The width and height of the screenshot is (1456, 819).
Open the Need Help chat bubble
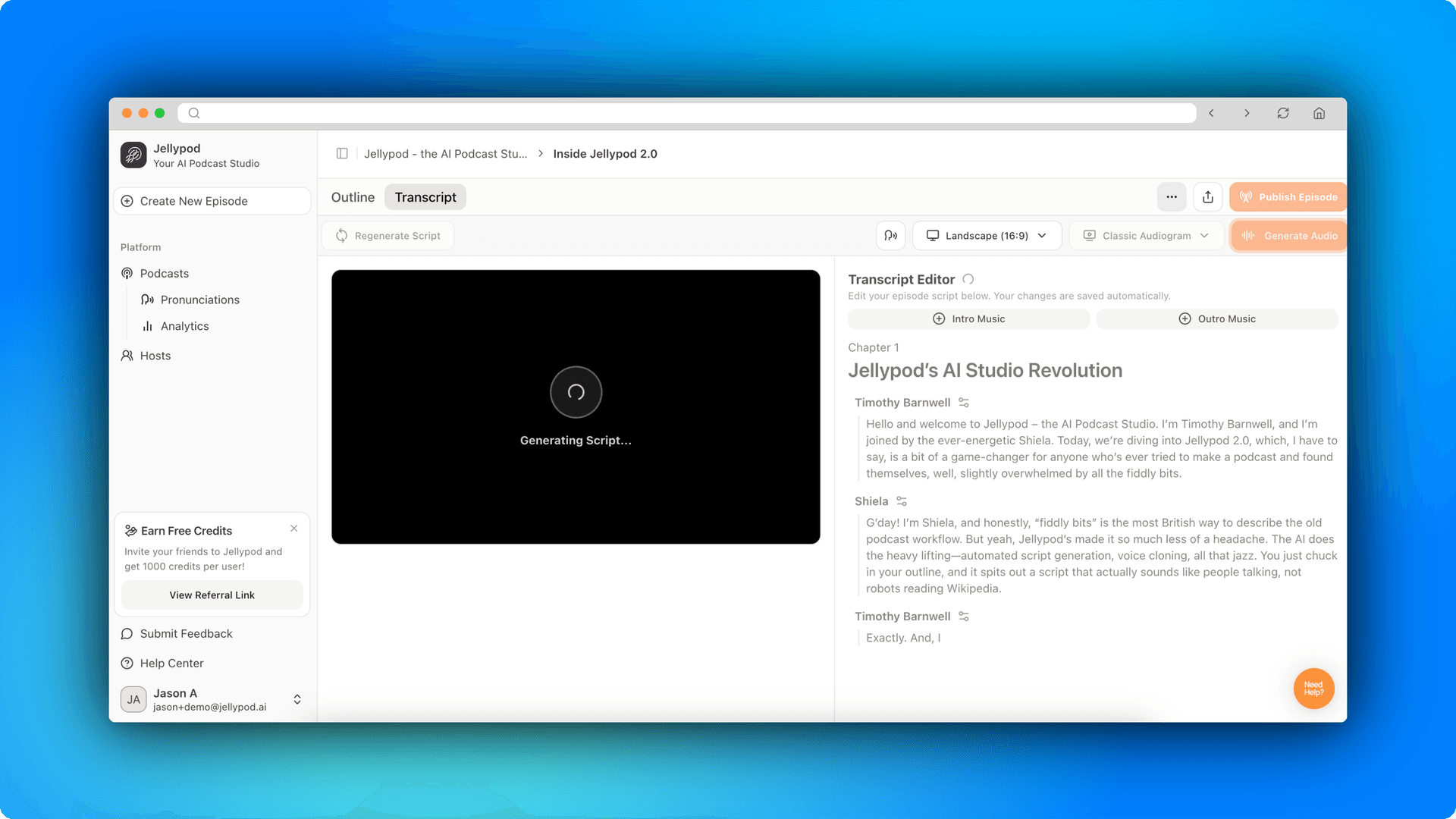coord(1313,689)
